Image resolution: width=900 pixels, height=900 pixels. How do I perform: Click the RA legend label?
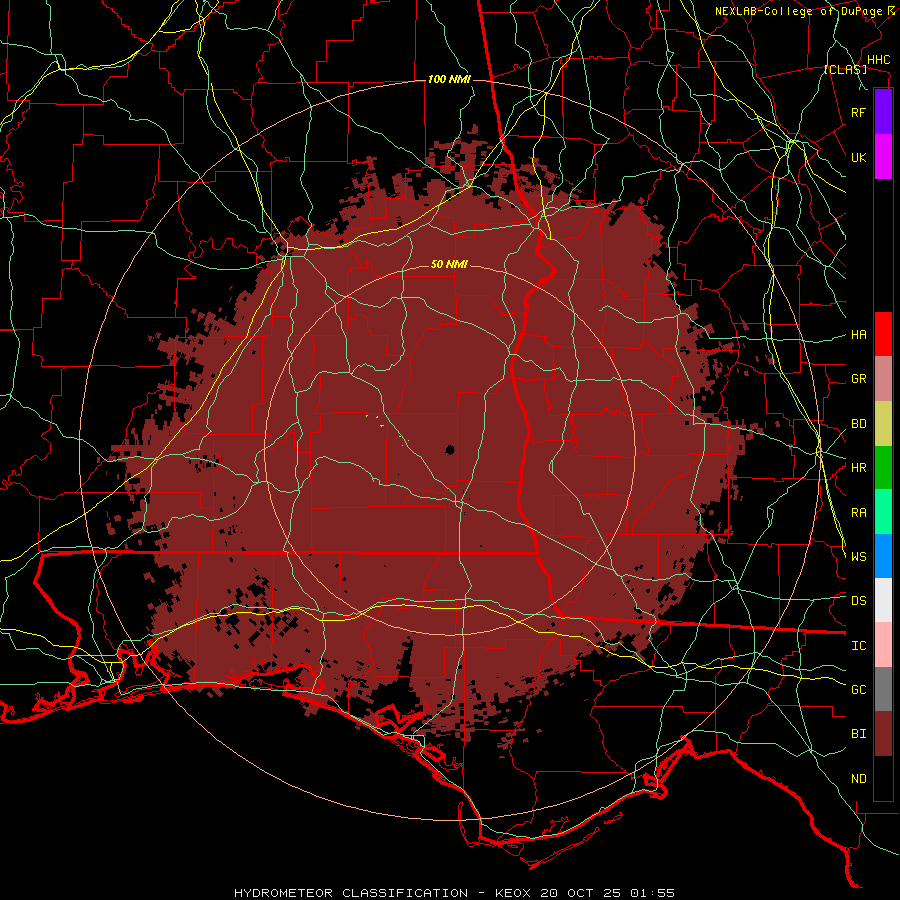point(859,512)
